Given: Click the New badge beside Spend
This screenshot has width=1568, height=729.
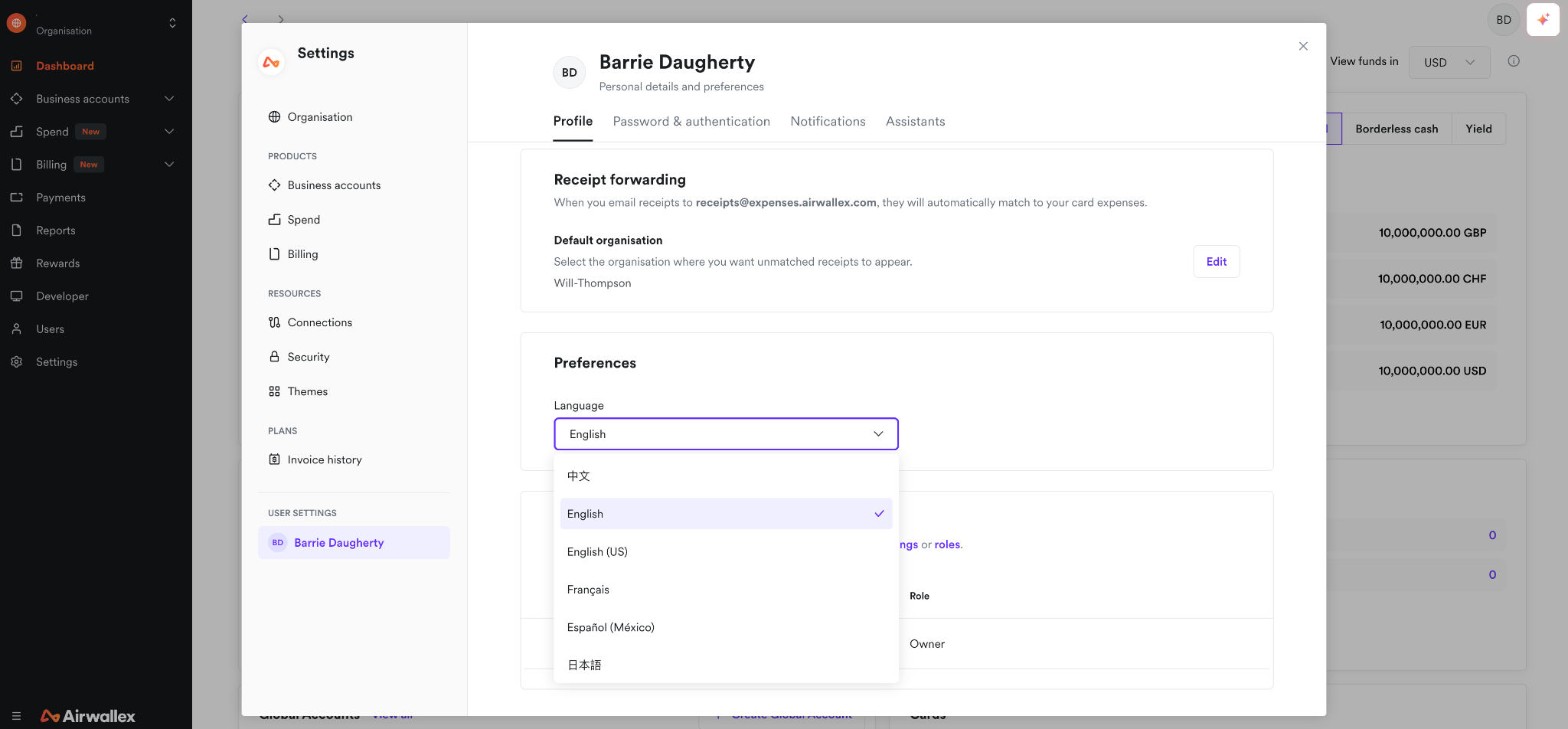Looking at the screenshot, I should [91, 132].
